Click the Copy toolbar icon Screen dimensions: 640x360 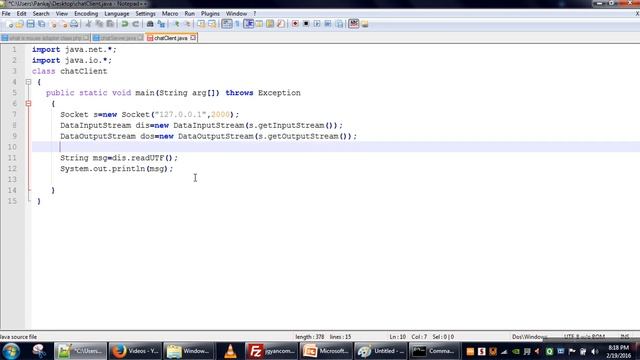coord(99,24)
